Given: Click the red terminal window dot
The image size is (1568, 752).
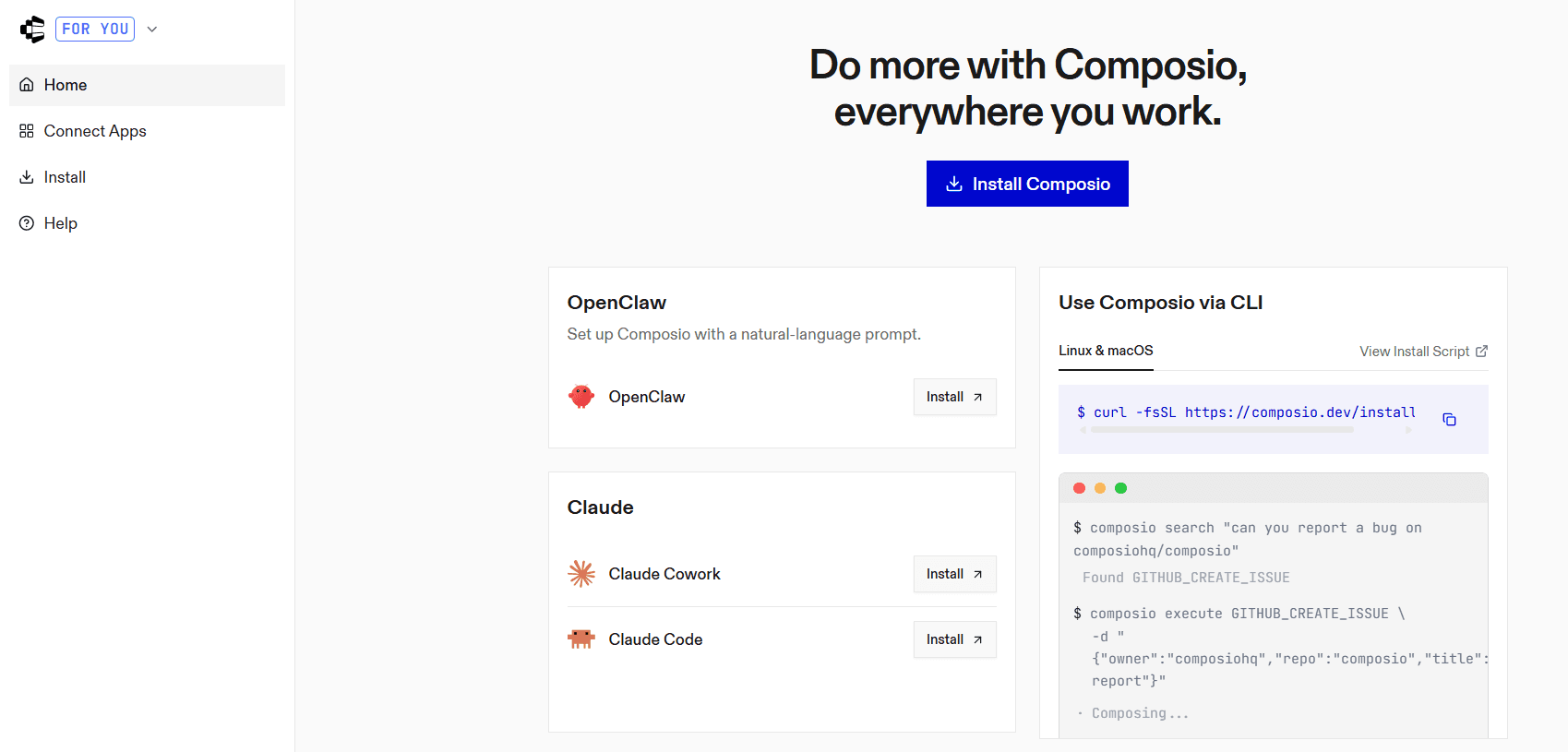Looking at the screenshot, I should tap(1079, 488).
